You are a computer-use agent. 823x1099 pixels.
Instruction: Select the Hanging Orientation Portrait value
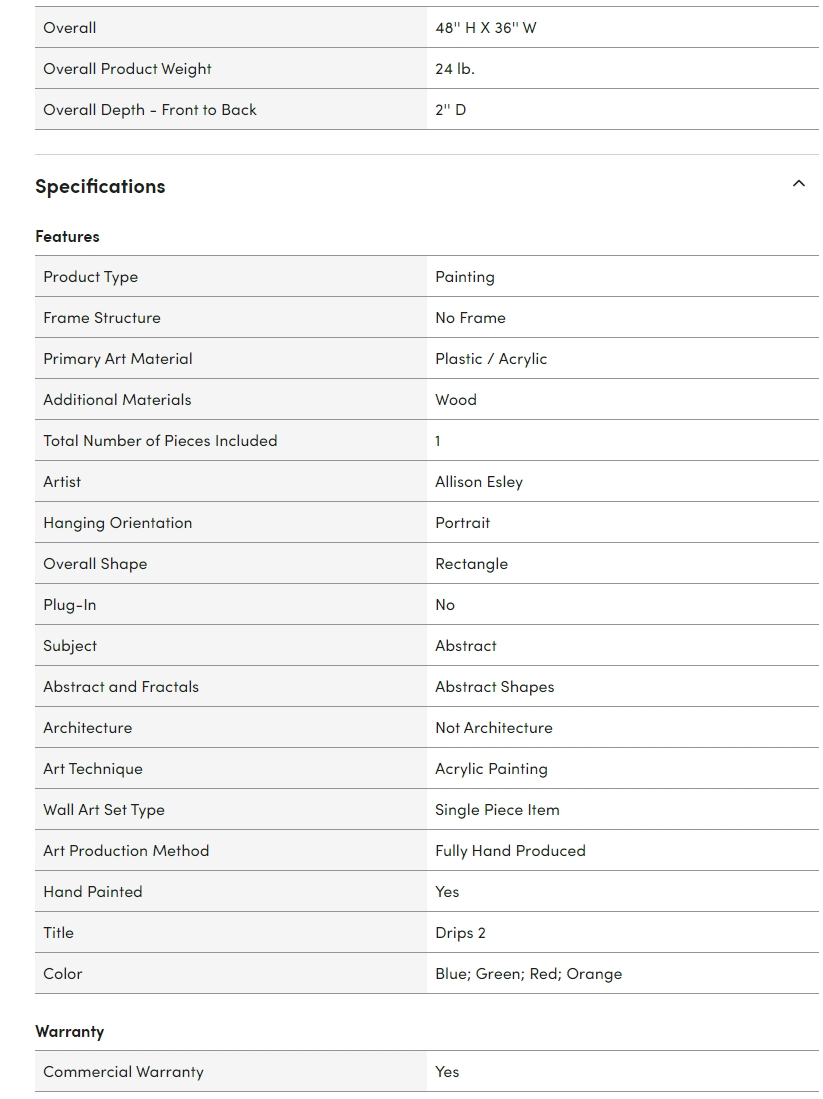click(x=463, y=523)
